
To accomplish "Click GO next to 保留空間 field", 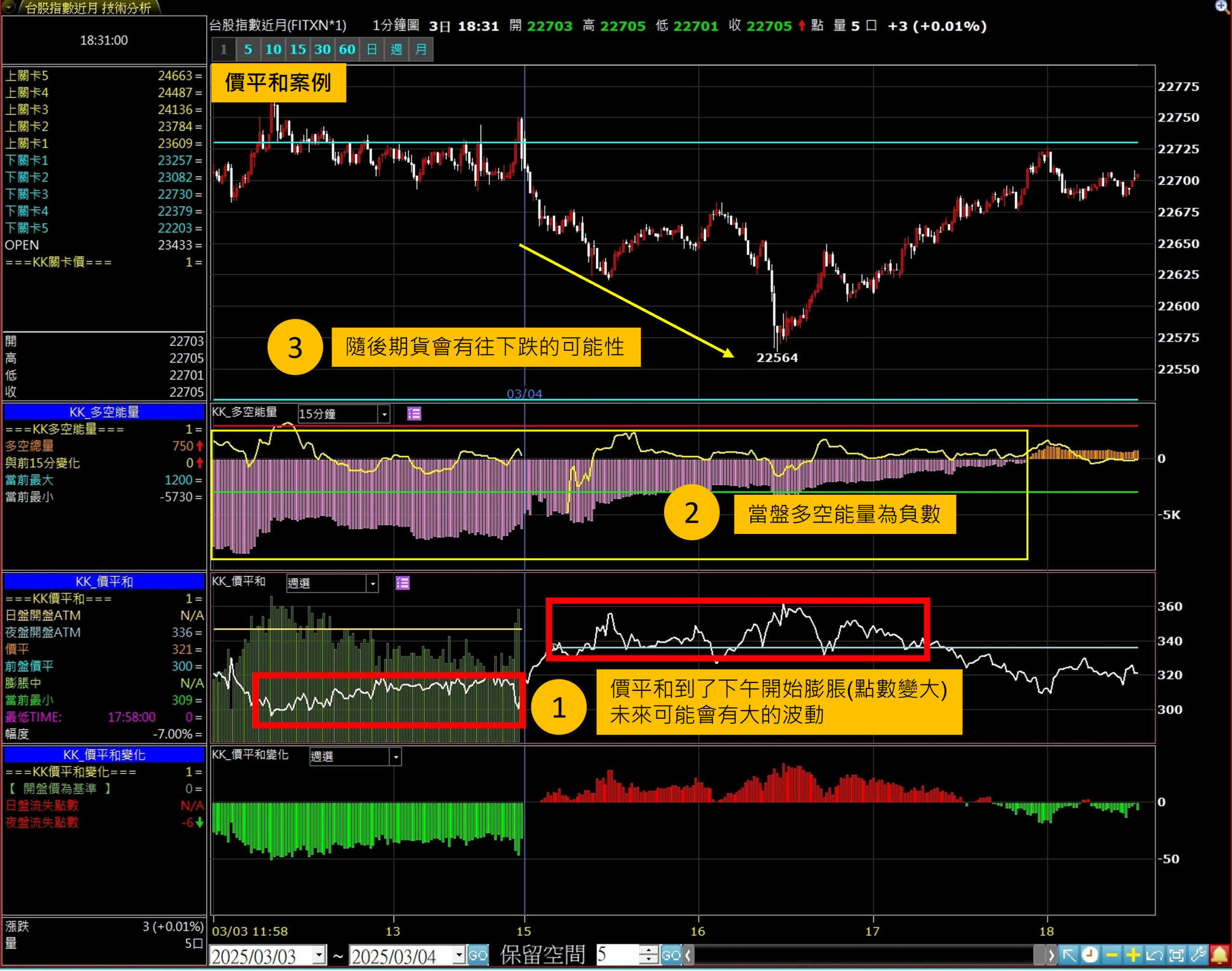I will 671,955.
